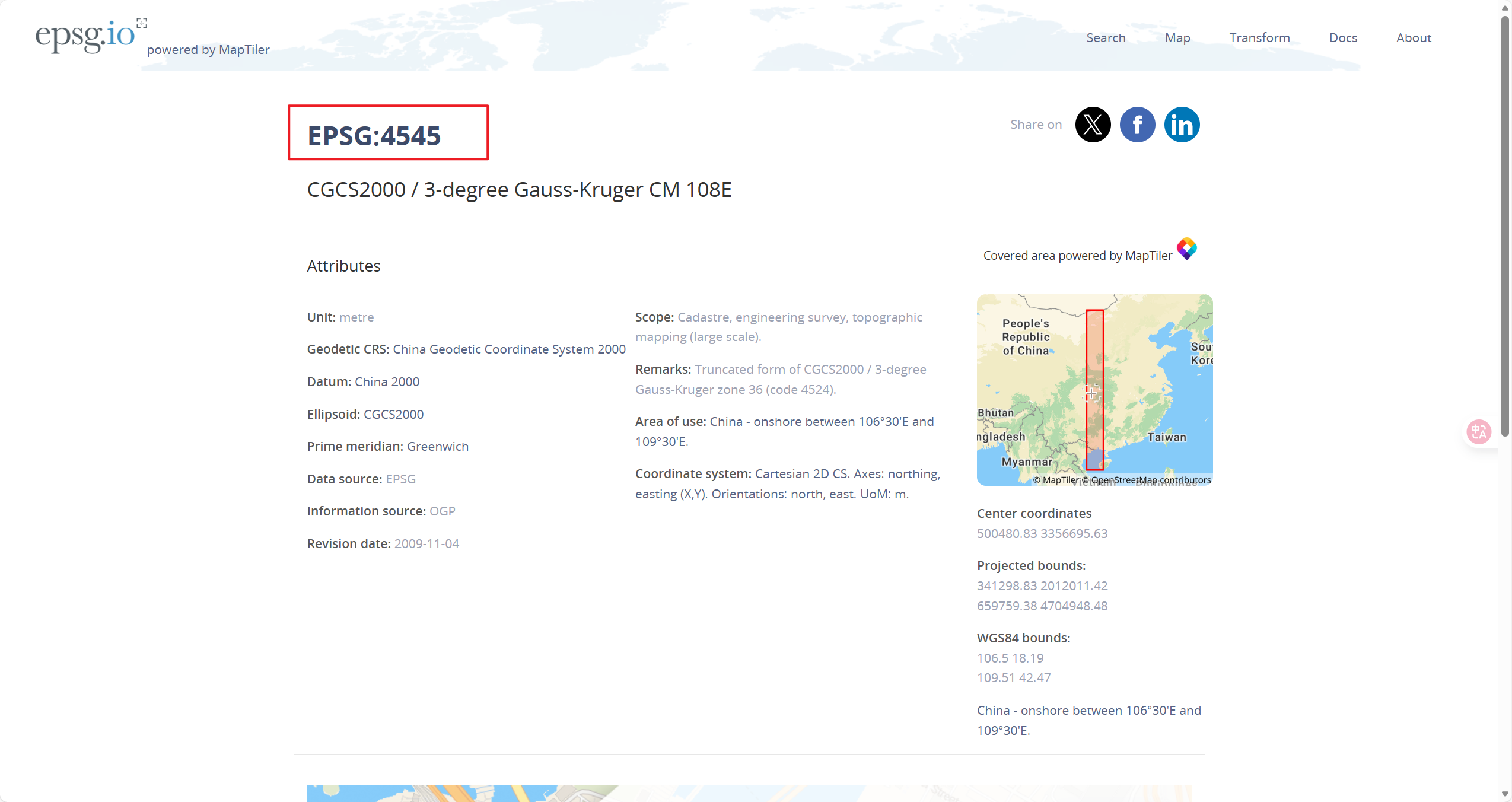Viewport: 1512px width, 802px height.
Task: Open the Docs page
Action: coord(1343,38)
